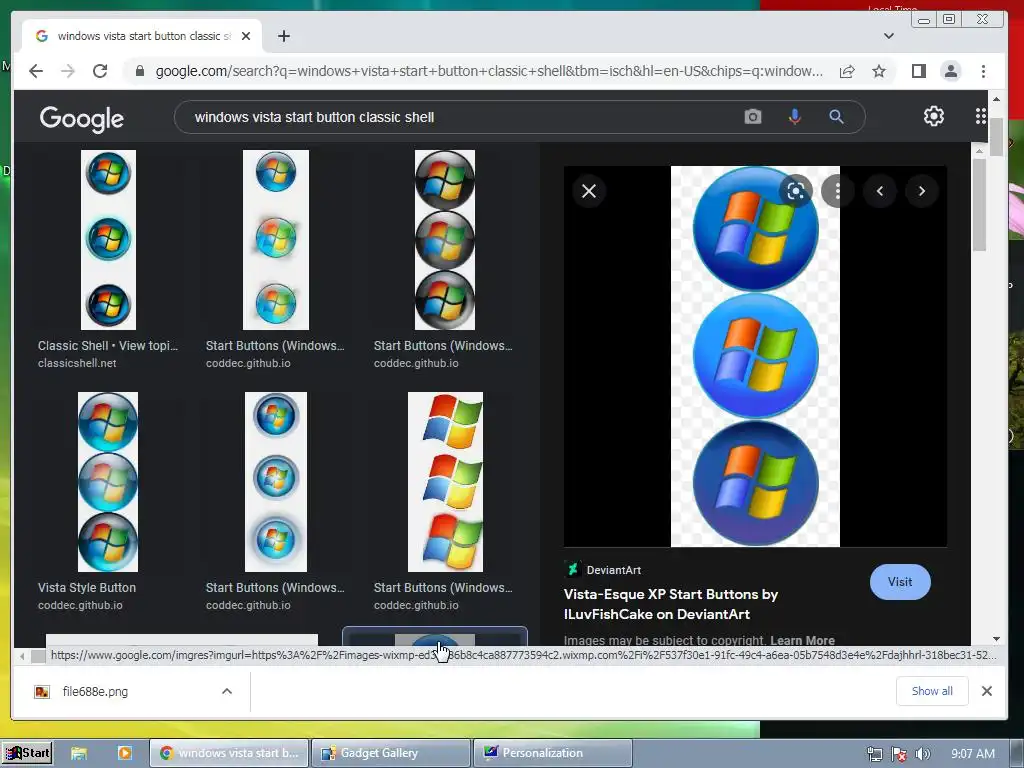
Task: Follow the Learn More copyright link
Action: 802,640
